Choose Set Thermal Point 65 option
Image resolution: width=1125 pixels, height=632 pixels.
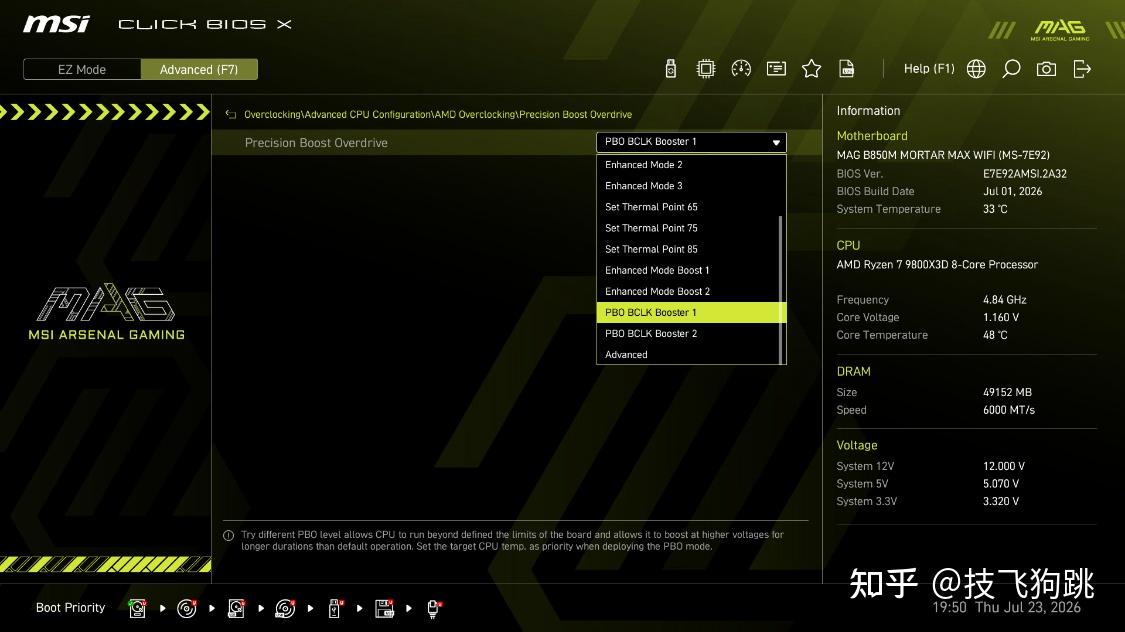click(x=691, y=207)
